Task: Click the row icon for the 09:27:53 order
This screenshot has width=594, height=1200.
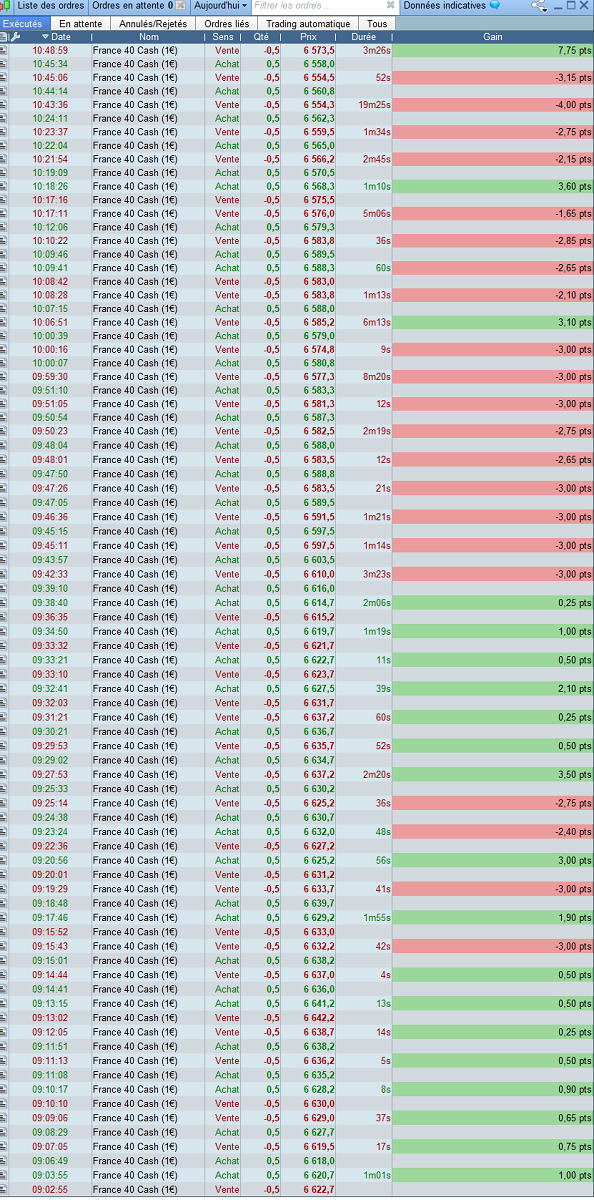Action: pos(4,774)
